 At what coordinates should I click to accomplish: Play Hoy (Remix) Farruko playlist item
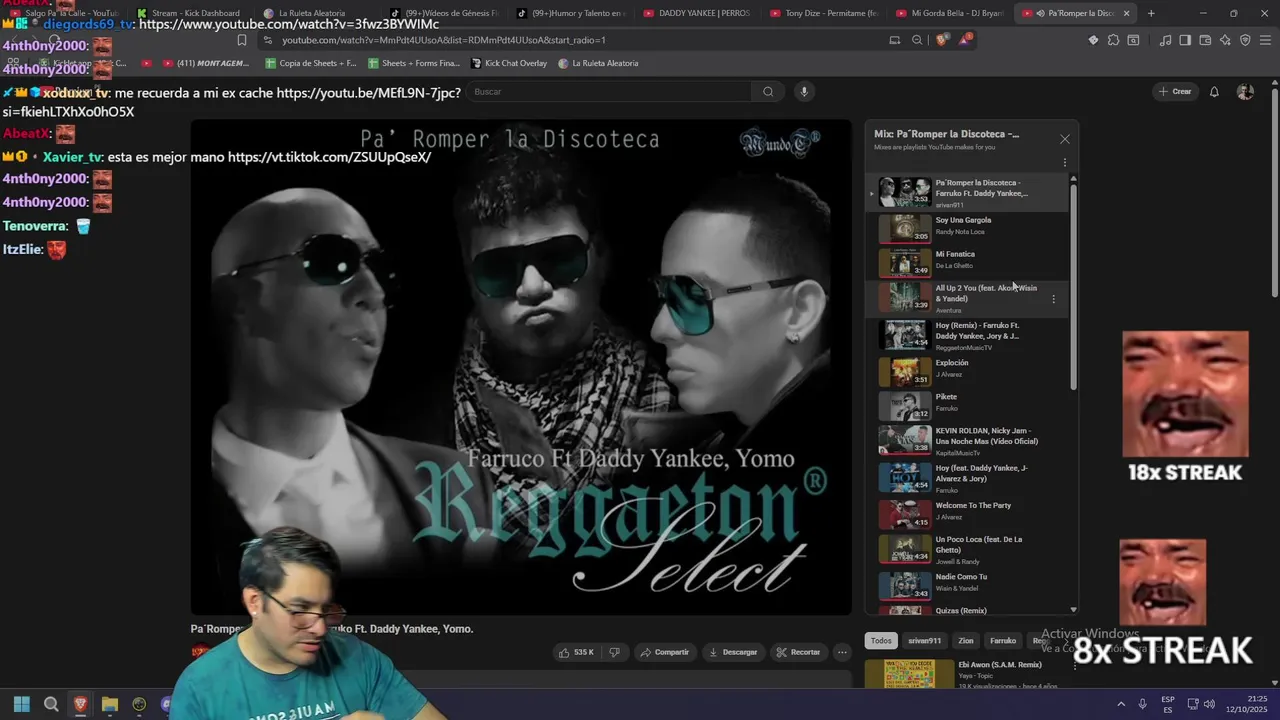coord(967,335)
